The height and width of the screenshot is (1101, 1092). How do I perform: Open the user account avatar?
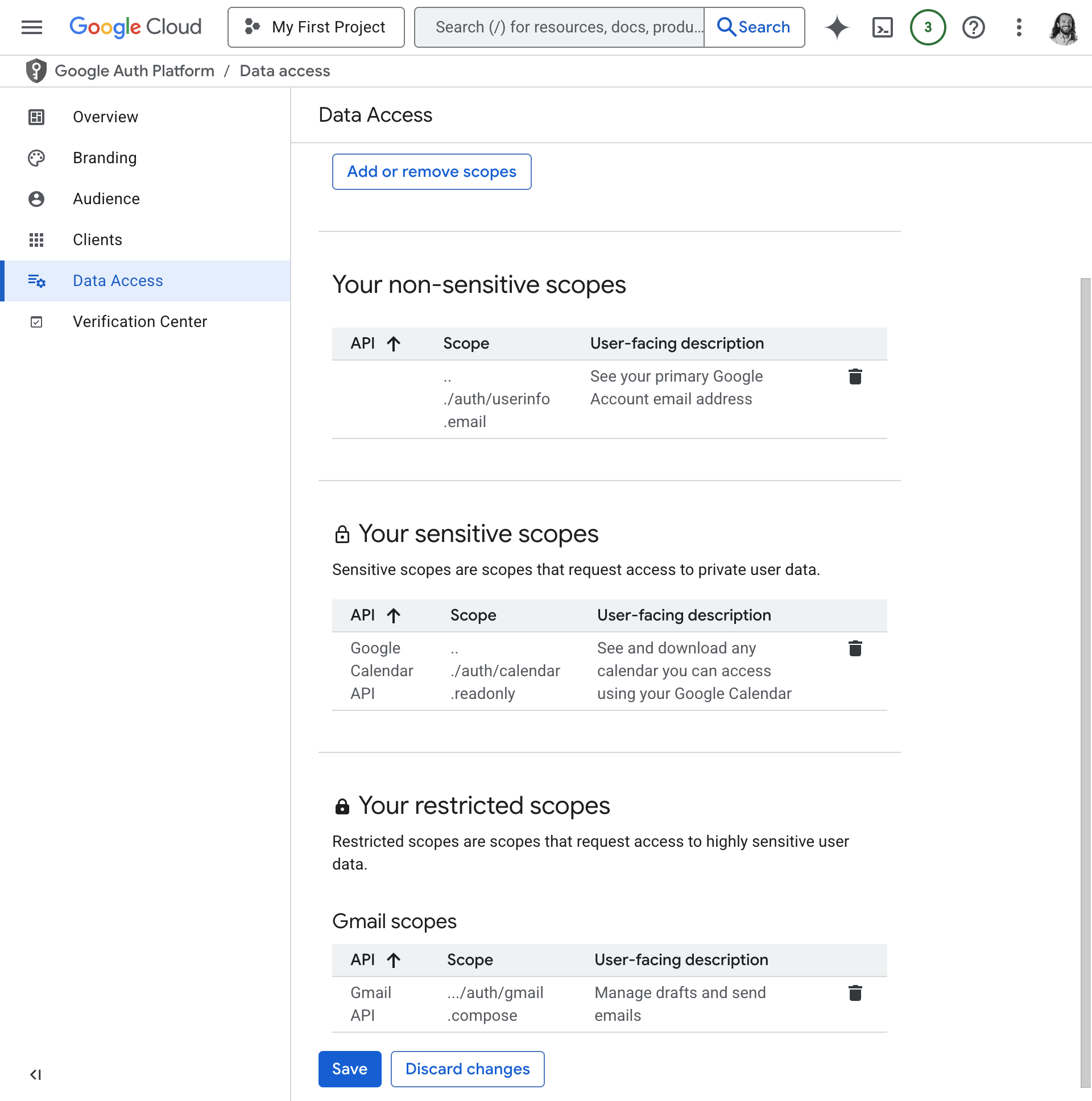click(x=1063, y=27)
